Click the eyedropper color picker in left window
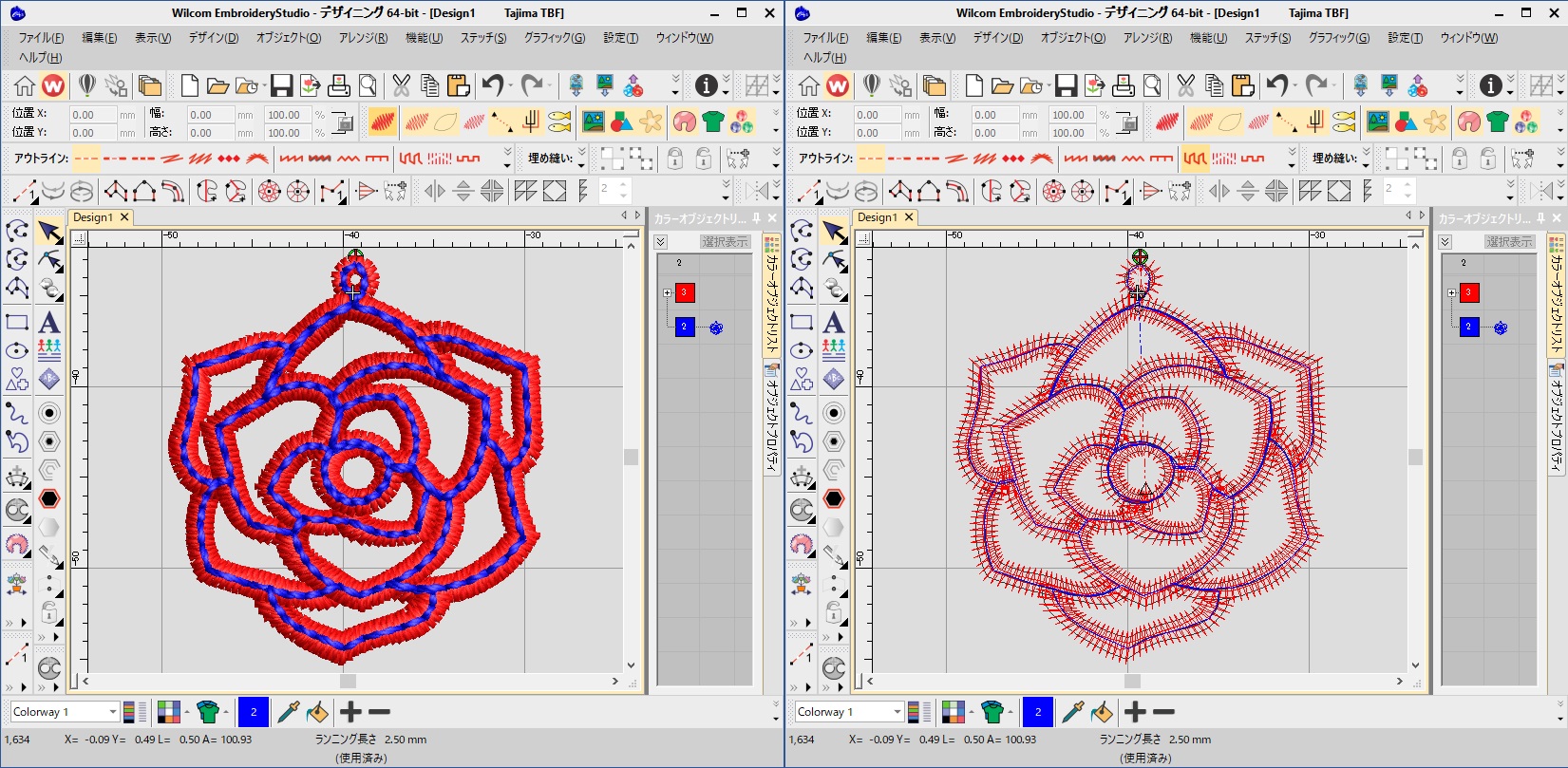Screen dimensions: 1568x768 point(289,711)
